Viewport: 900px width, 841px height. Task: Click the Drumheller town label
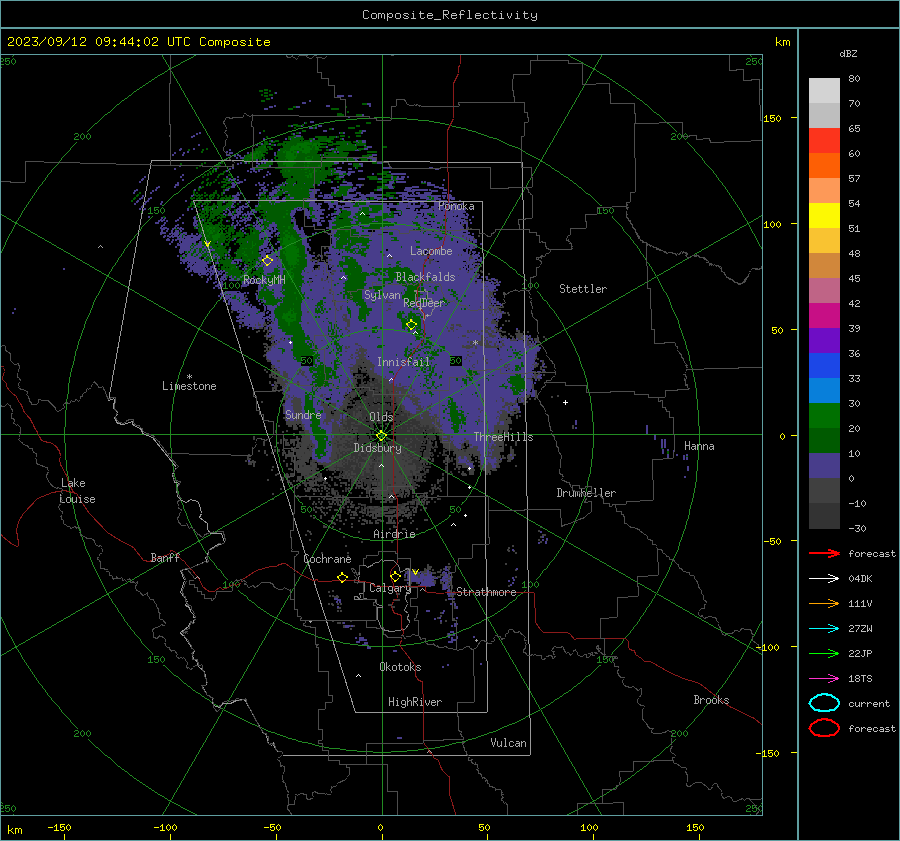pos(586,493)
